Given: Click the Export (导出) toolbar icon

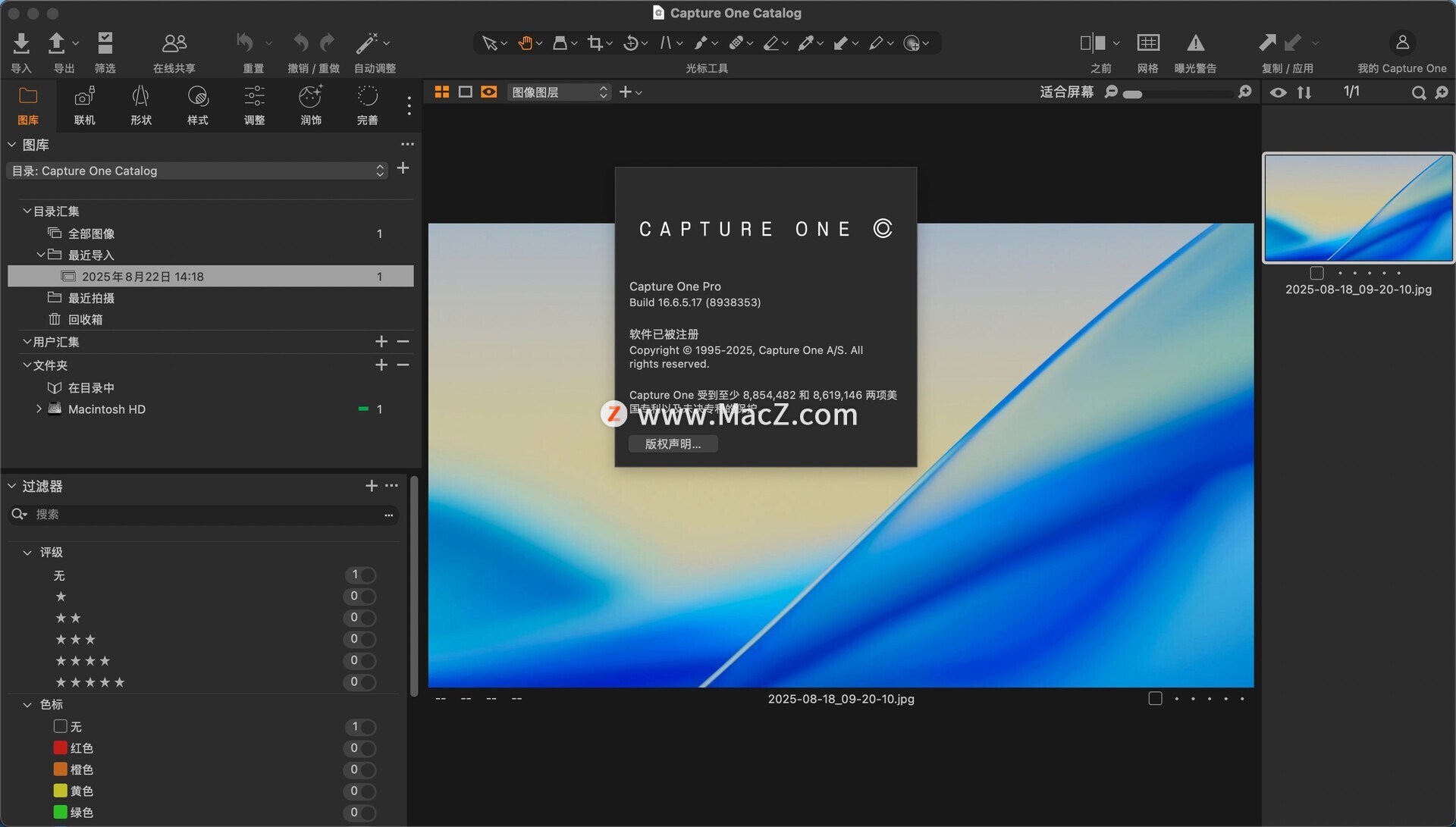Looking at the screenshot, I should coord(57,43).
